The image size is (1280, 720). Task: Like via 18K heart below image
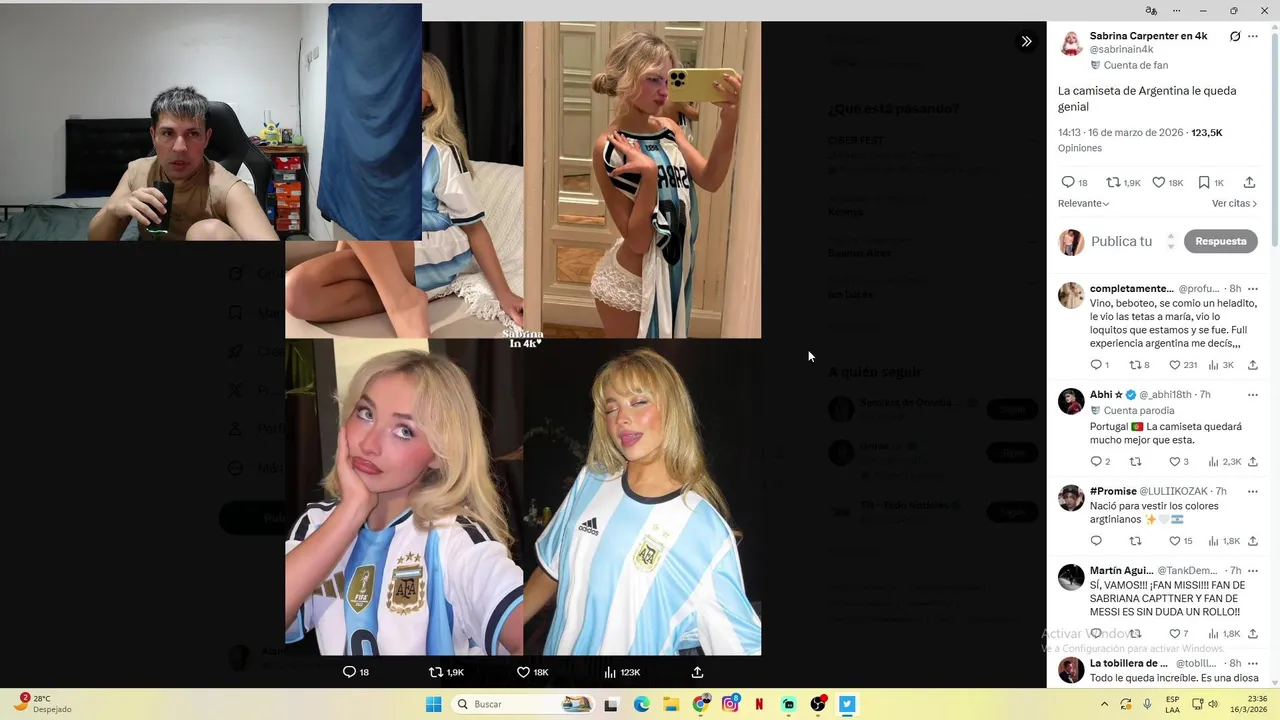pos(532,672)
